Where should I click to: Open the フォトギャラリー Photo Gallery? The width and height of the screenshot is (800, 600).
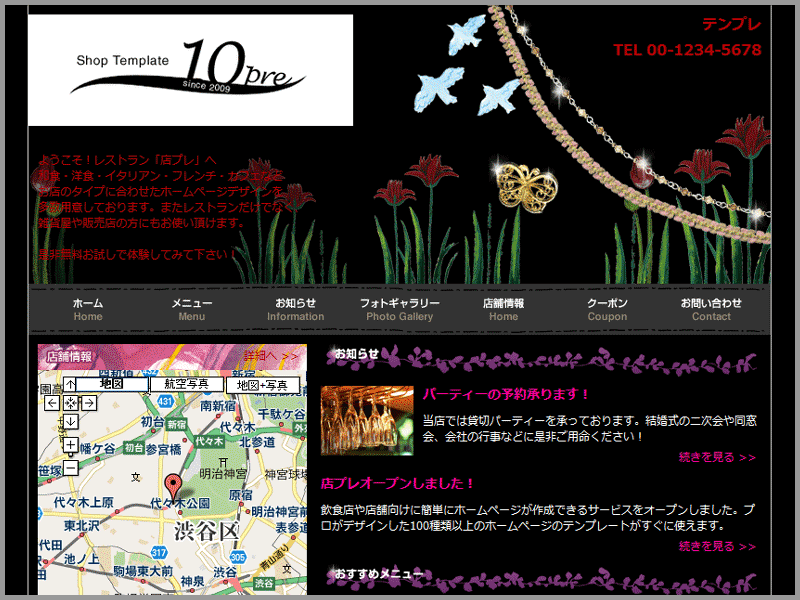click(399, 309)
